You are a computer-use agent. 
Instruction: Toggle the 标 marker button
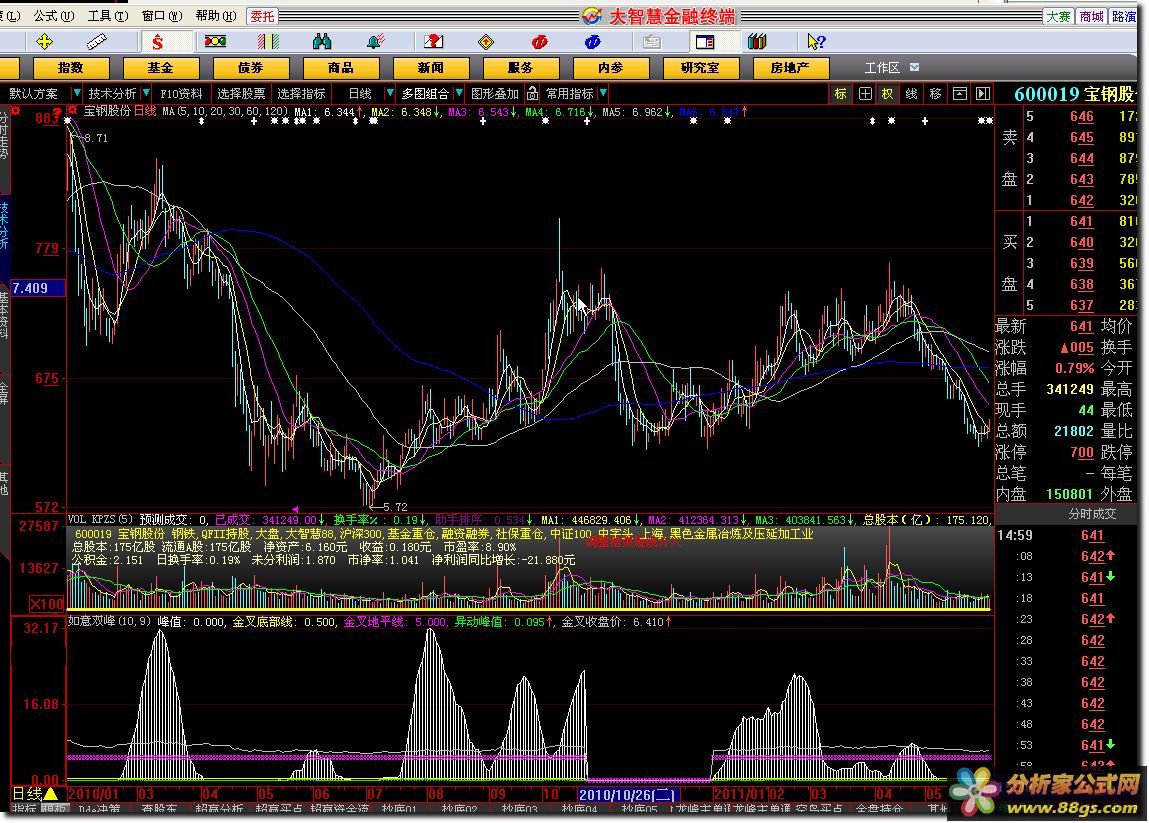840,94
